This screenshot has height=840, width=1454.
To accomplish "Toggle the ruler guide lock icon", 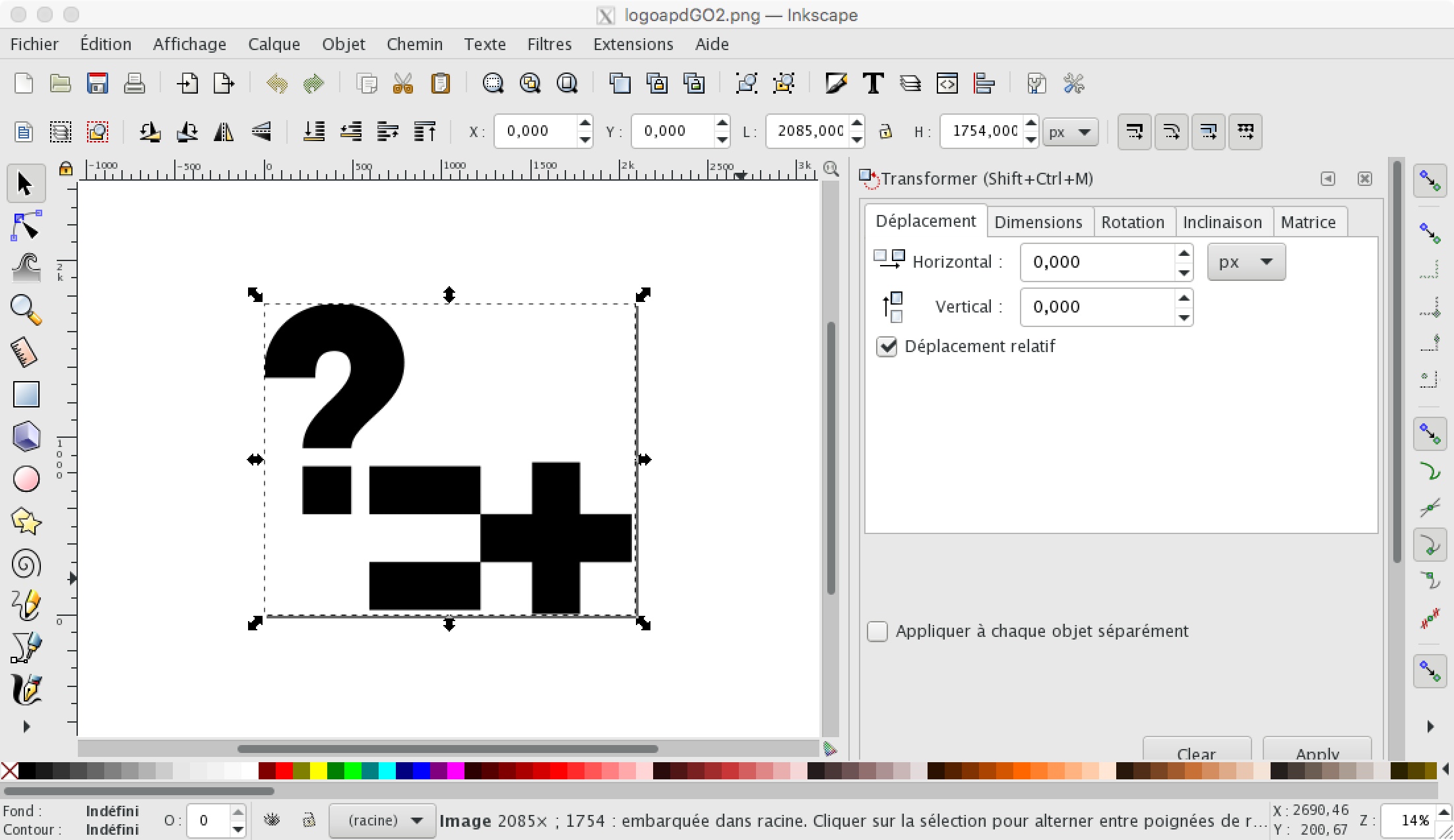I will 65,169.
